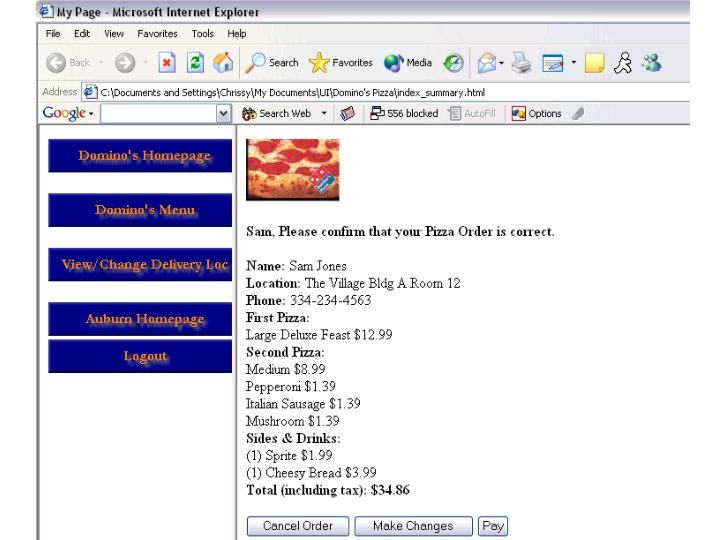Click Make Changes button
The height and width of the screenshot is (540, 720).
[413, 526]
